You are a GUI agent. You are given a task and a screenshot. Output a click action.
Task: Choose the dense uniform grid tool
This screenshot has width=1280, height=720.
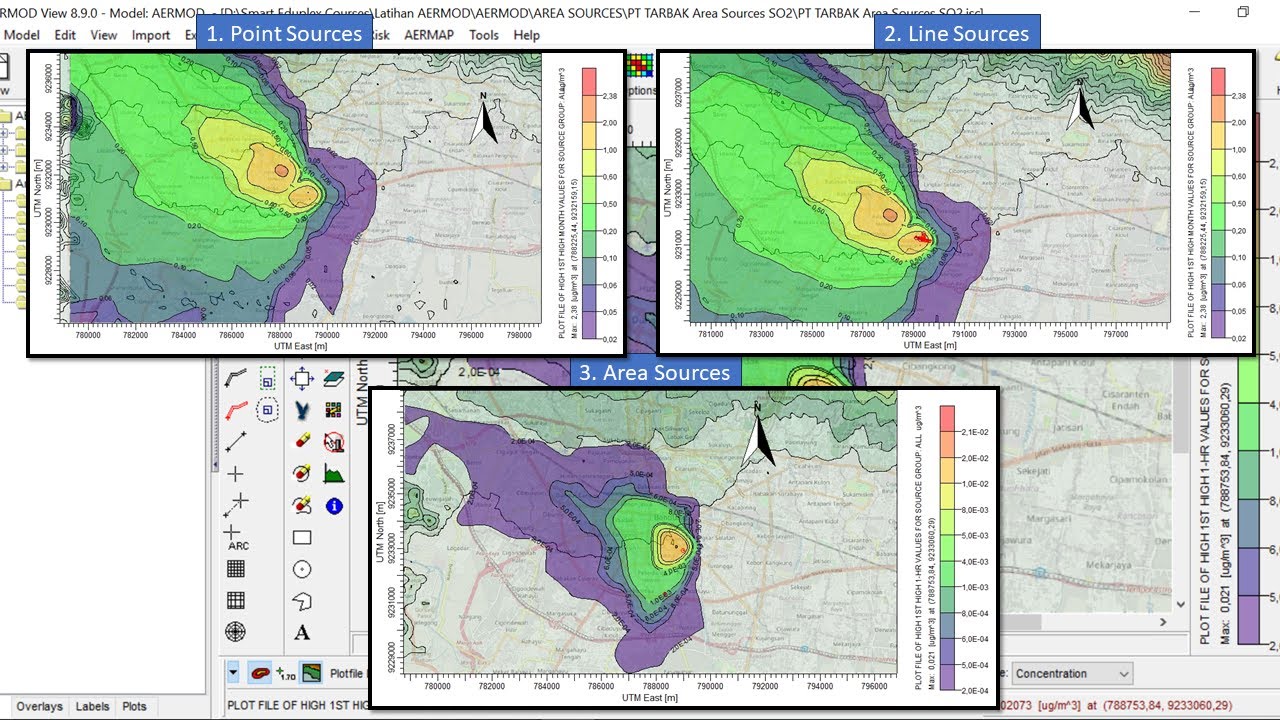point(235,569)
